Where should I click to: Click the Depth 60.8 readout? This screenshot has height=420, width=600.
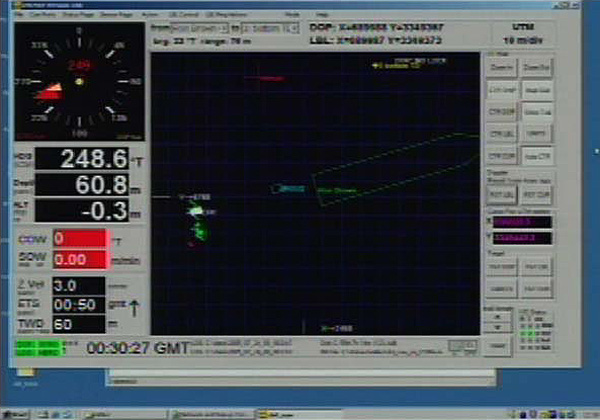click(82, 185)
